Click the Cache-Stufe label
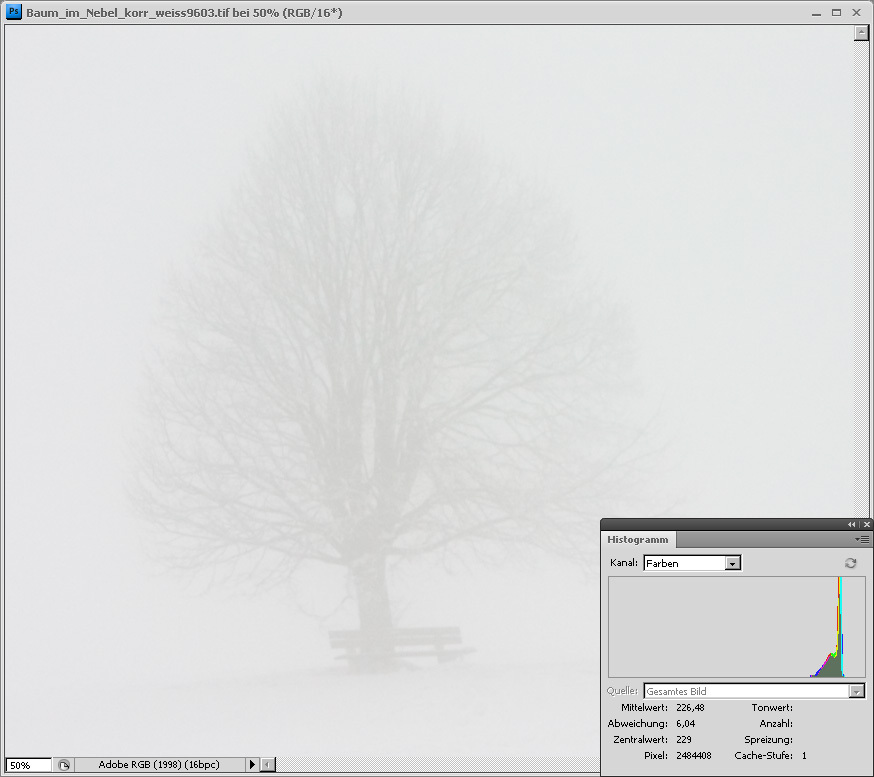This screenshot has height=777, width=874. [x=764, y=756]
